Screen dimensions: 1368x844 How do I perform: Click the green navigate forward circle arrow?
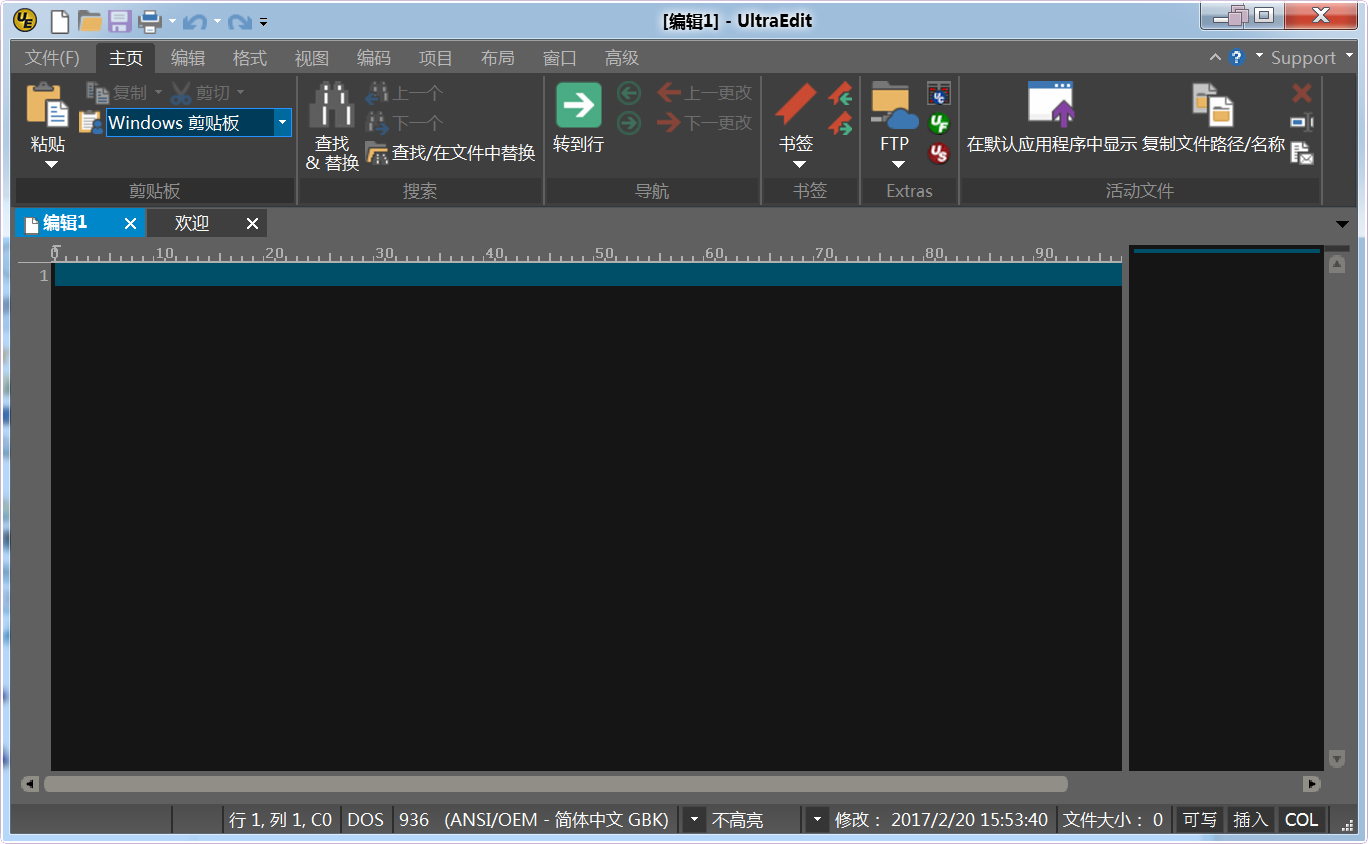629,123
